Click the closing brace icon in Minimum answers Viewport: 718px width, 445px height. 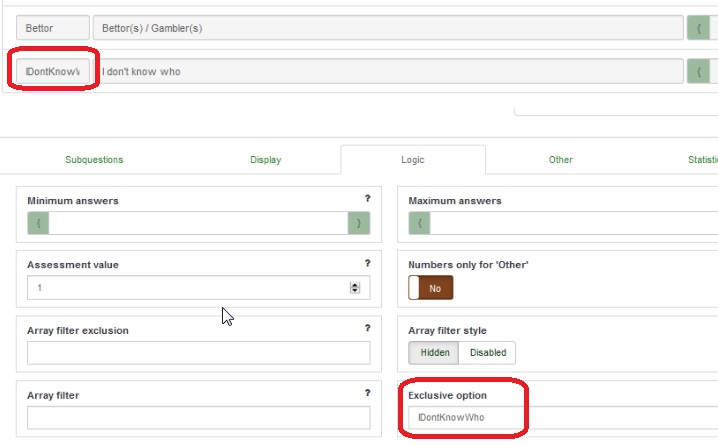358,224
